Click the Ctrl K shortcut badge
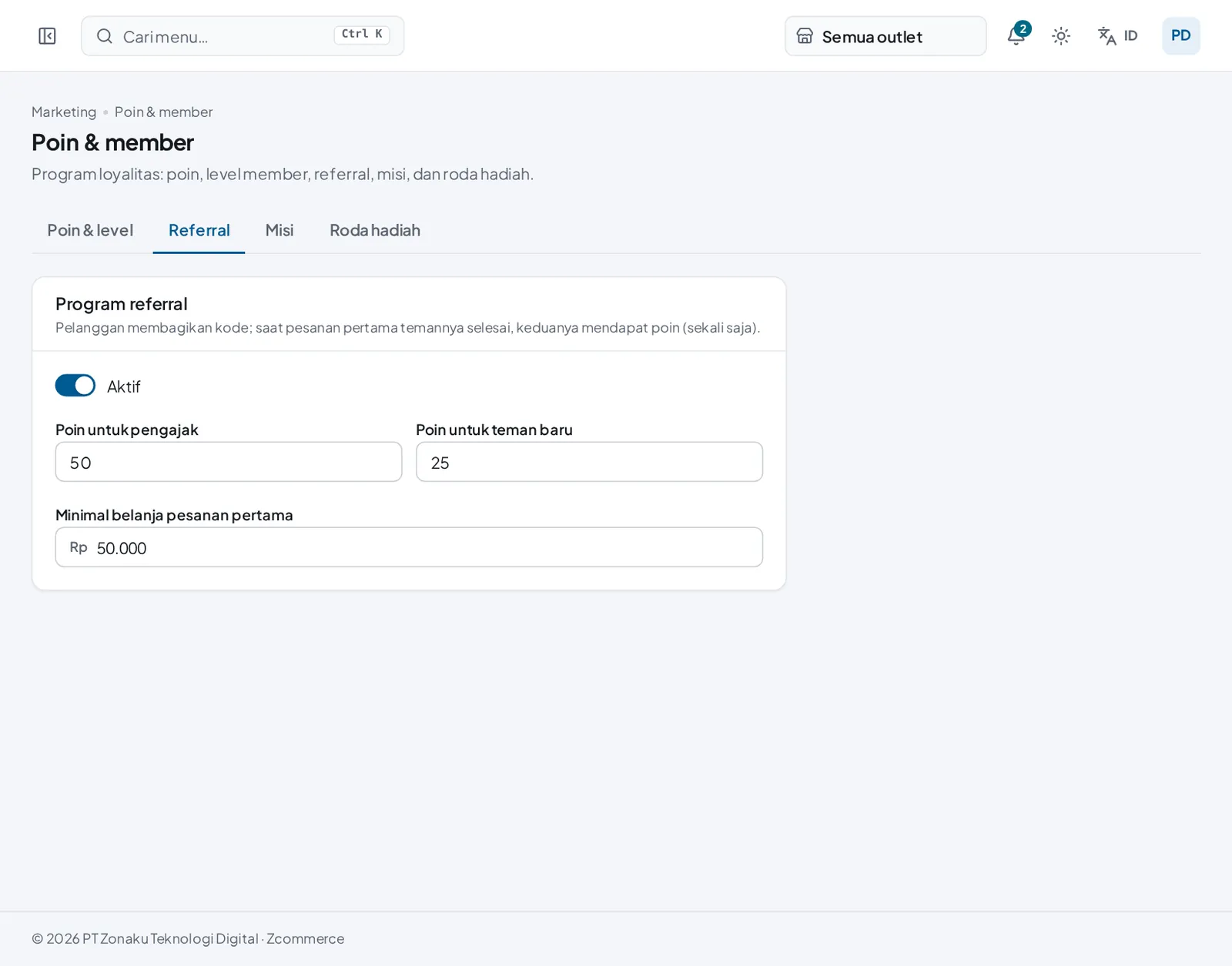Screen dimensions: 1232x966 tap(362, 35)
